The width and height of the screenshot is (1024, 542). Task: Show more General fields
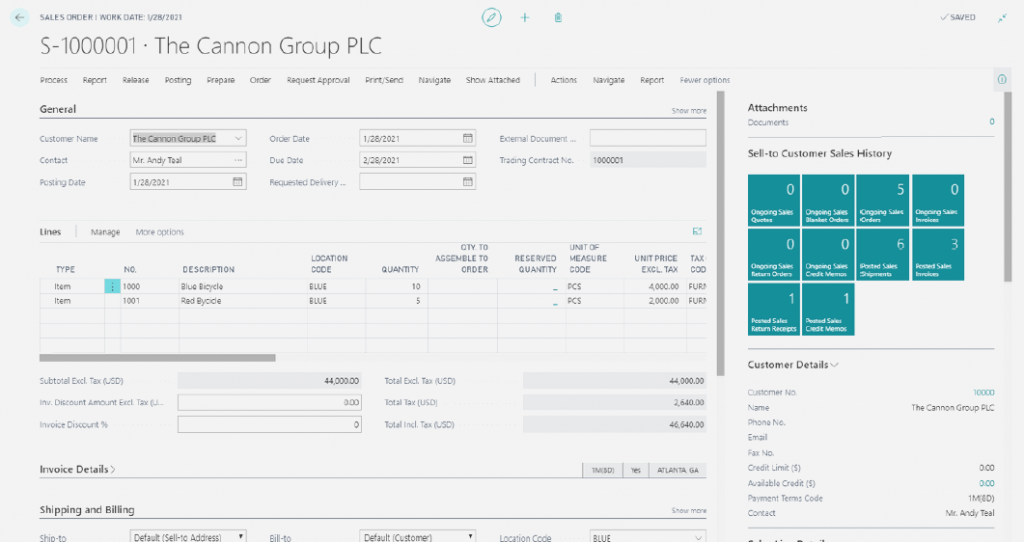click(689, 110)
